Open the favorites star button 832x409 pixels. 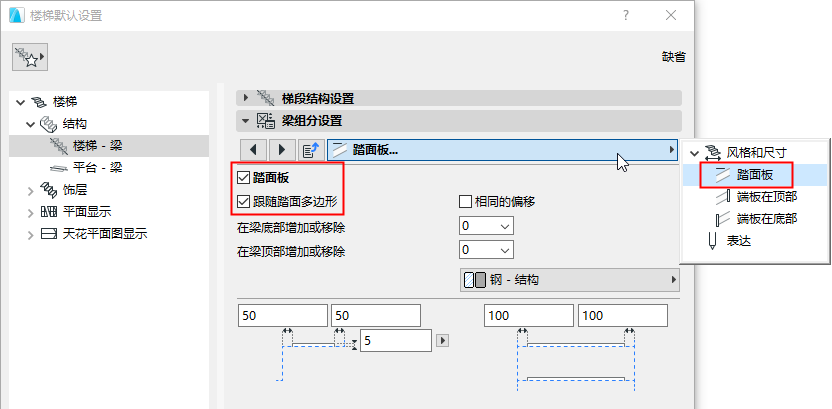coord(30,57)
